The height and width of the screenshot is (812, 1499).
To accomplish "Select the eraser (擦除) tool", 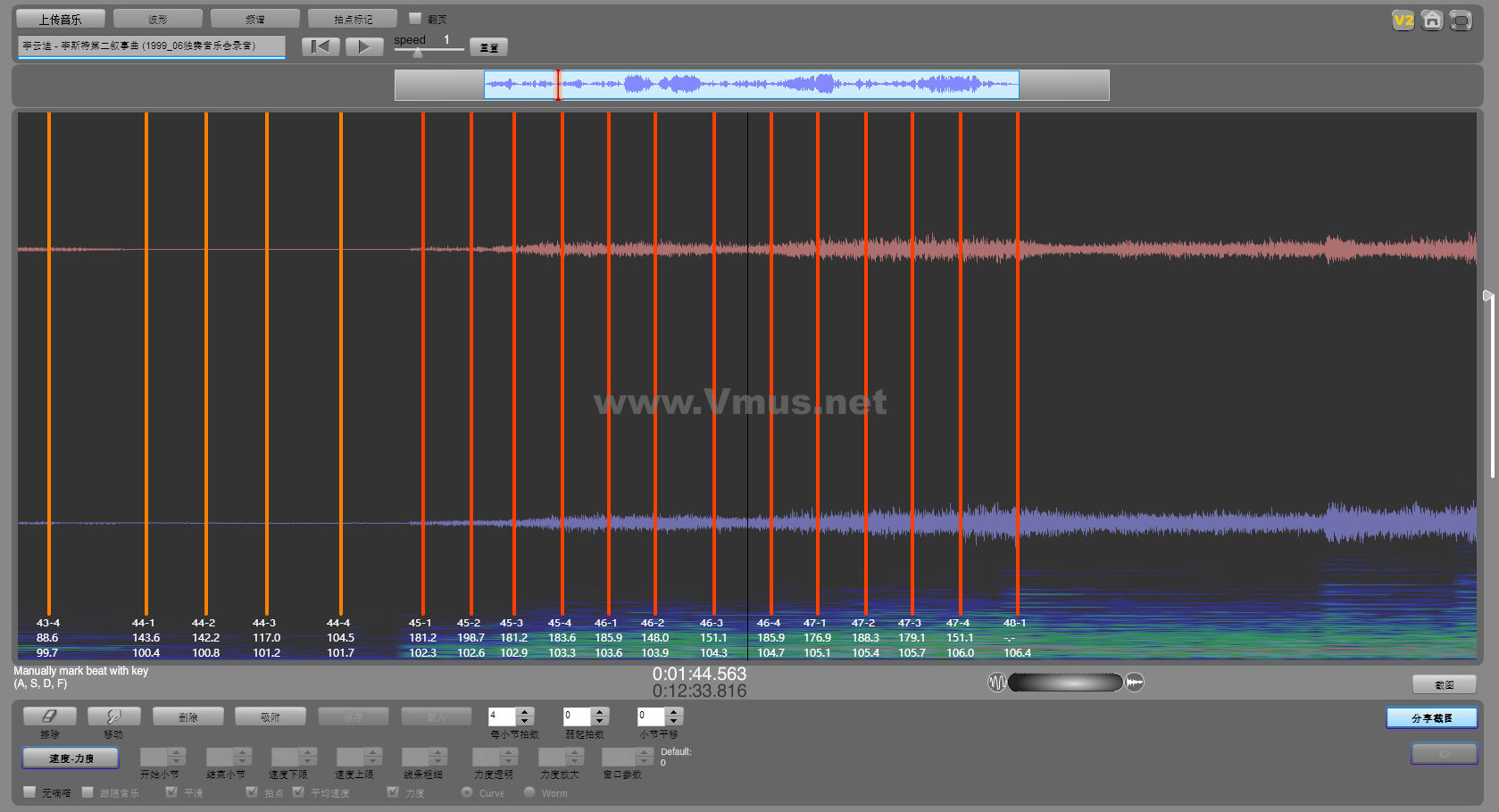I will (x=49, y=717).
